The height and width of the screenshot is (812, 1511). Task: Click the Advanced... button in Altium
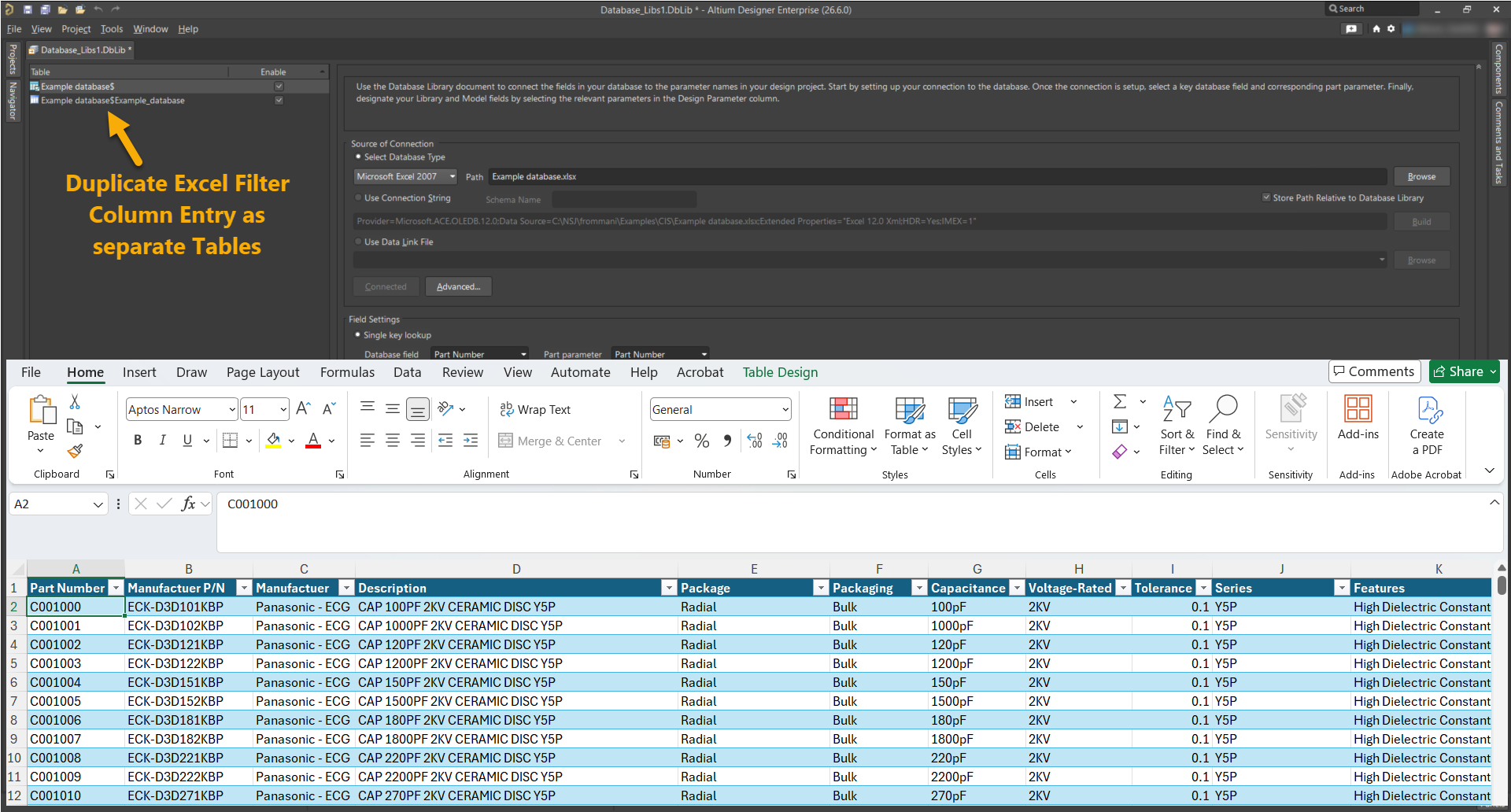click(459, 286)
